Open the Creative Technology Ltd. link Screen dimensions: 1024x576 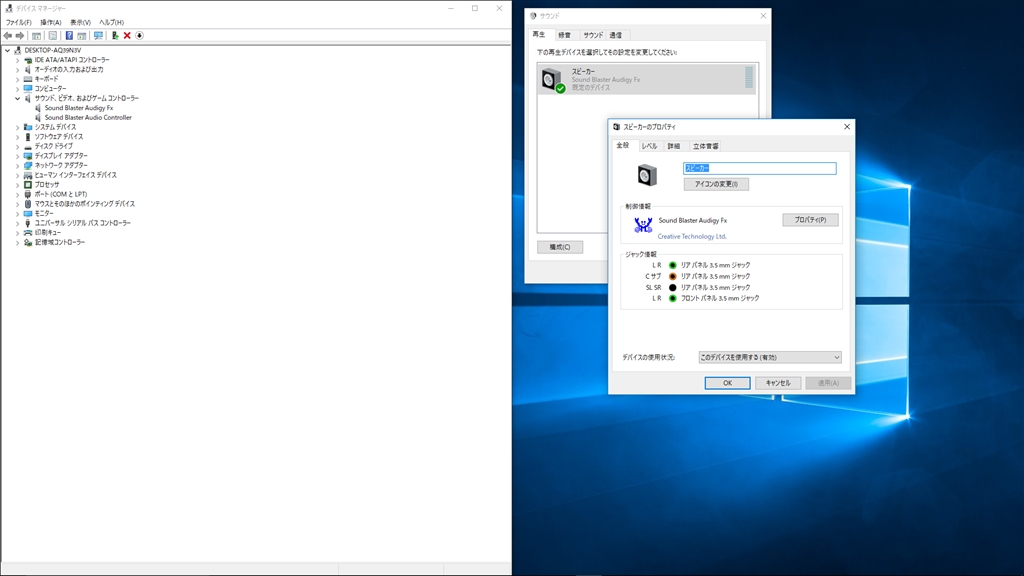coord(692,236)
